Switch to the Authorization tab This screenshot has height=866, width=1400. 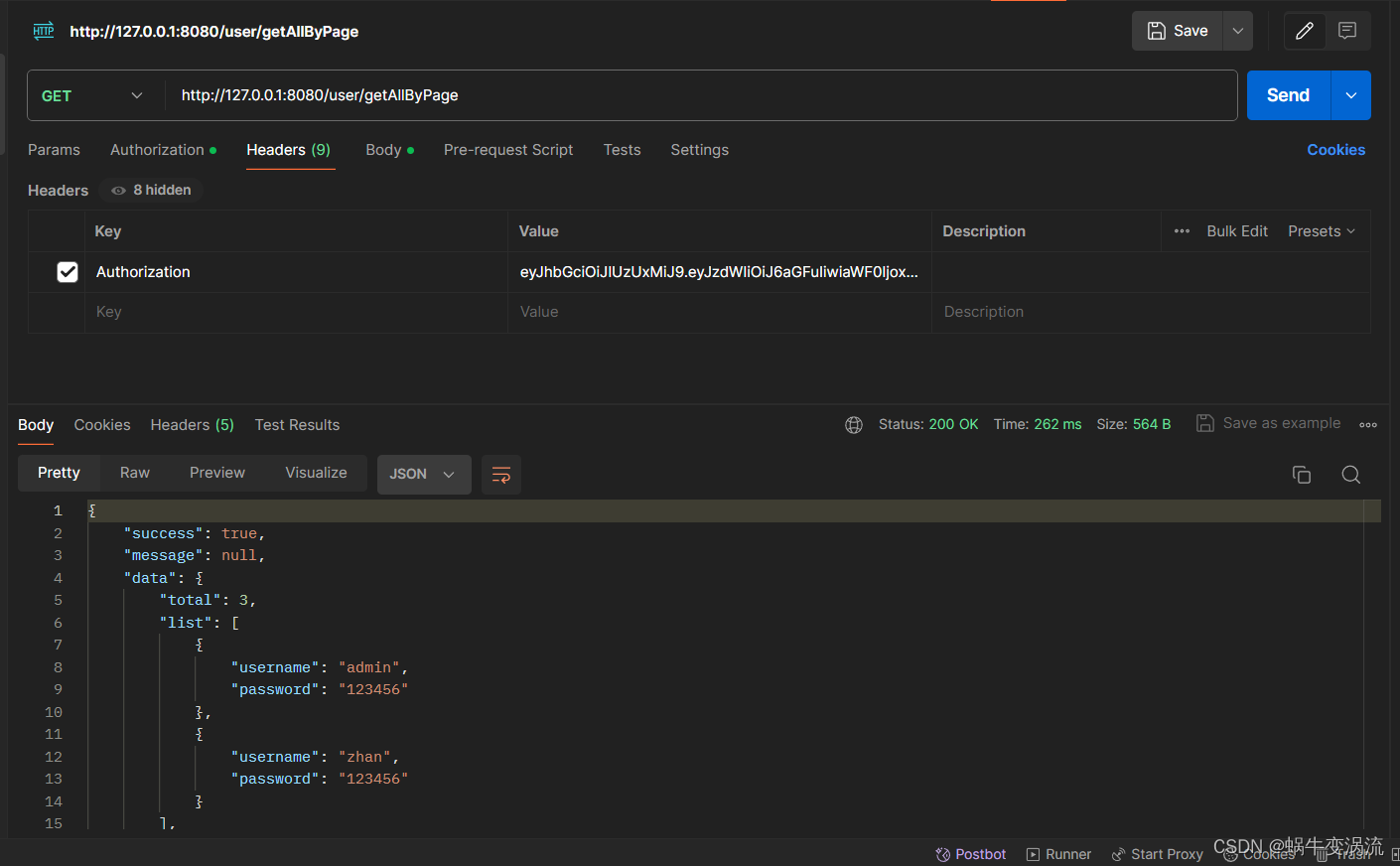[x=163, y=150]
